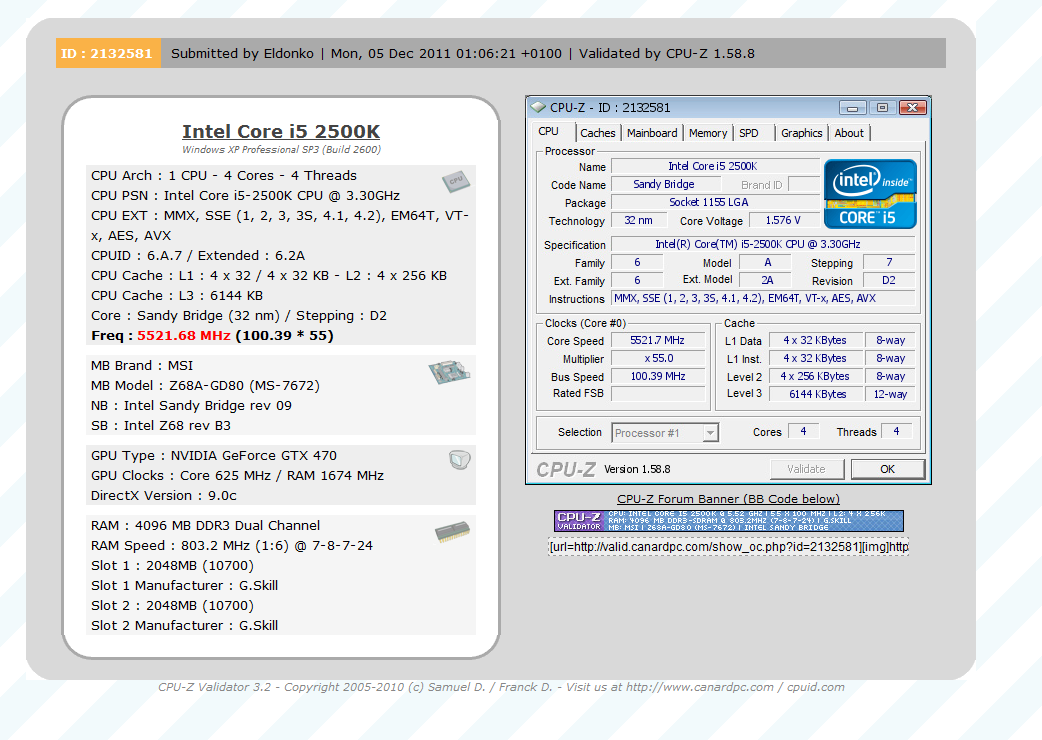This screenshot has height=740, width=1042.
Task: Click the Name field Intel Core i5 2500K
Action: click(x=714, y=166)
